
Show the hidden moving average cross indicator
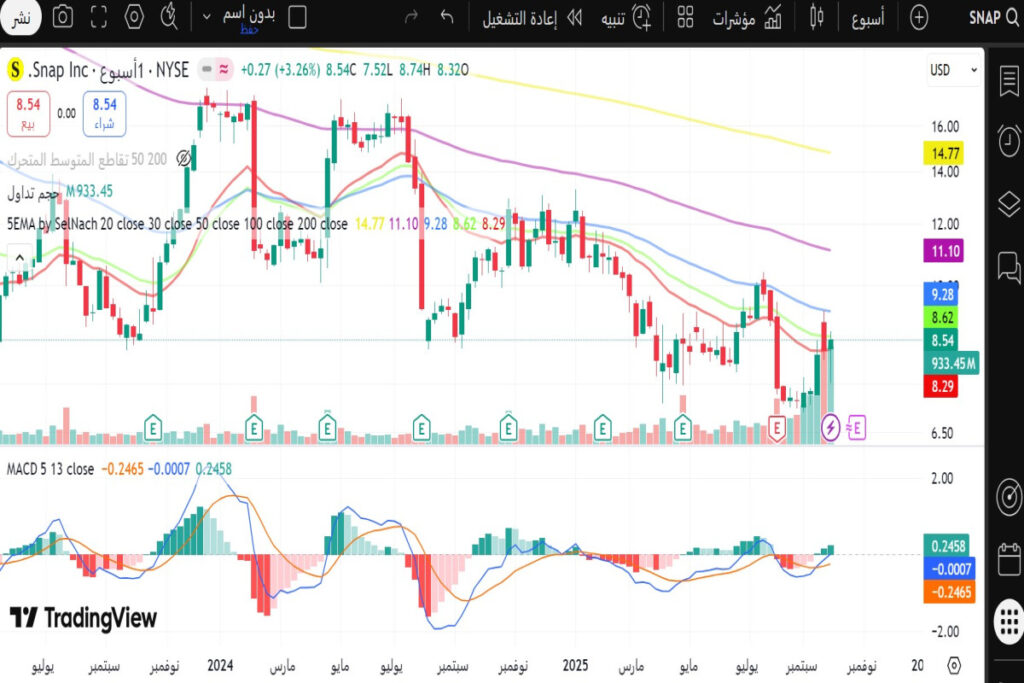(184, 158)
